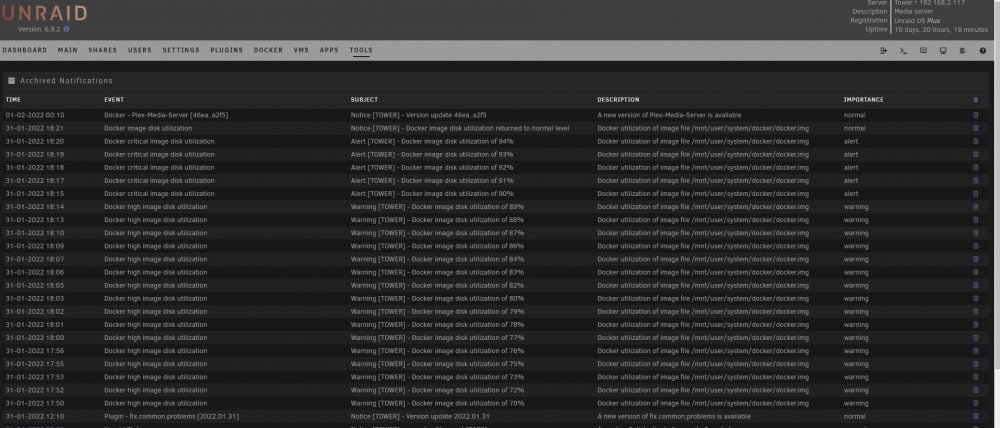This screenshot has width=1000, height=428.
Task: Click the delete-all trash icon in header row
Action: point(975,100)
